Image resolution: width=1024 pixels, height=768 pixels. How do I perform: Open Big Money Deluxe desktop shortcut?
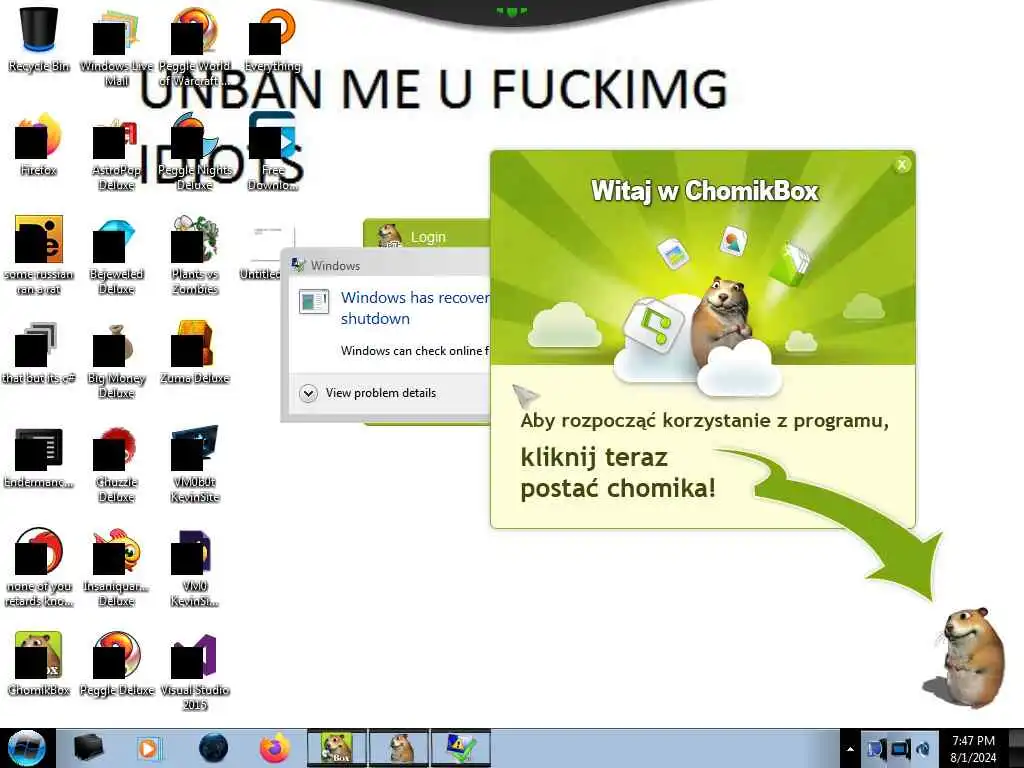click(x=116, y=359)
